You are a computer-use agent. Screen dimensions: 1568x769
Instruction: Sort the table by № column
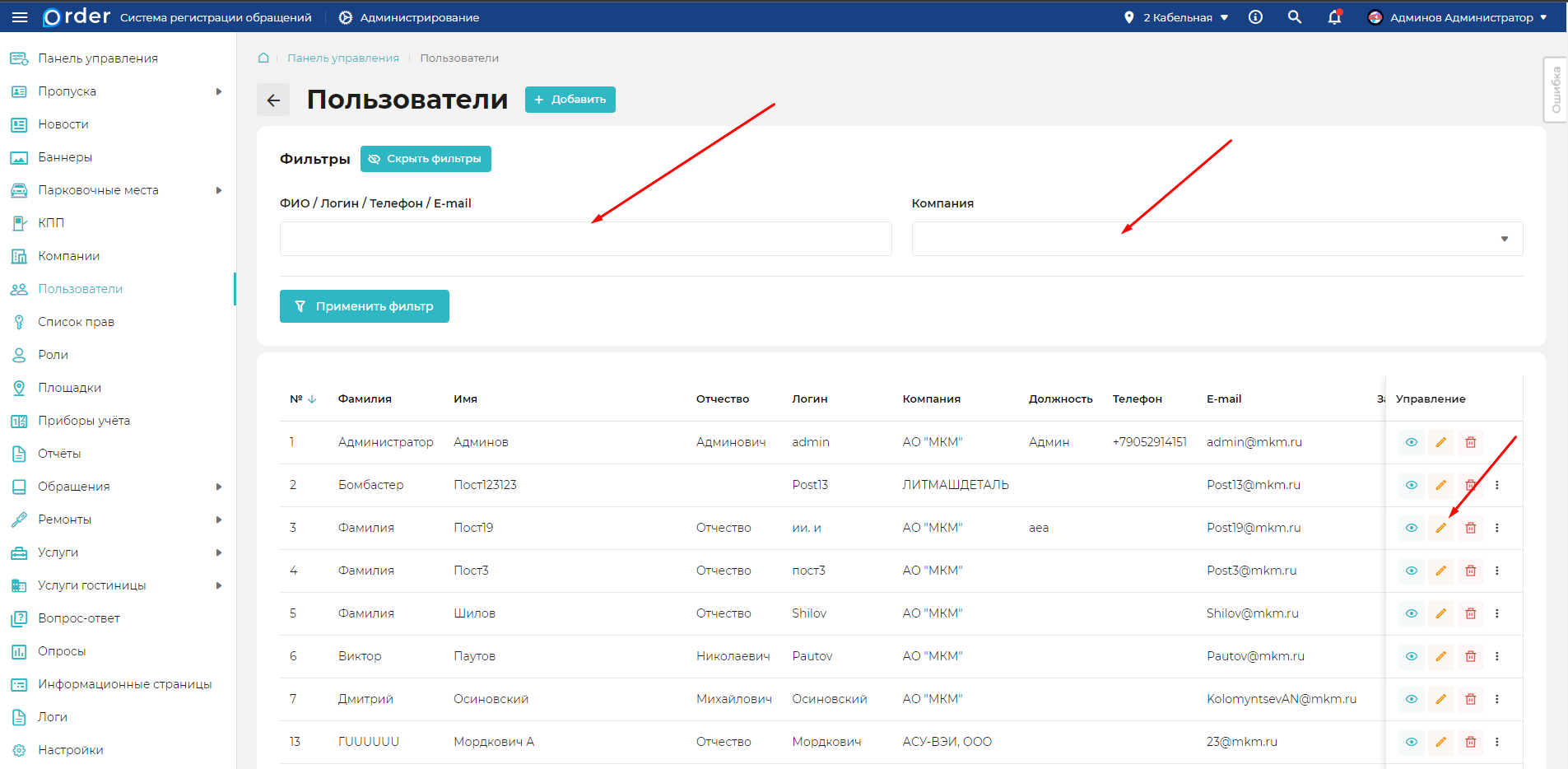point(303,399)
